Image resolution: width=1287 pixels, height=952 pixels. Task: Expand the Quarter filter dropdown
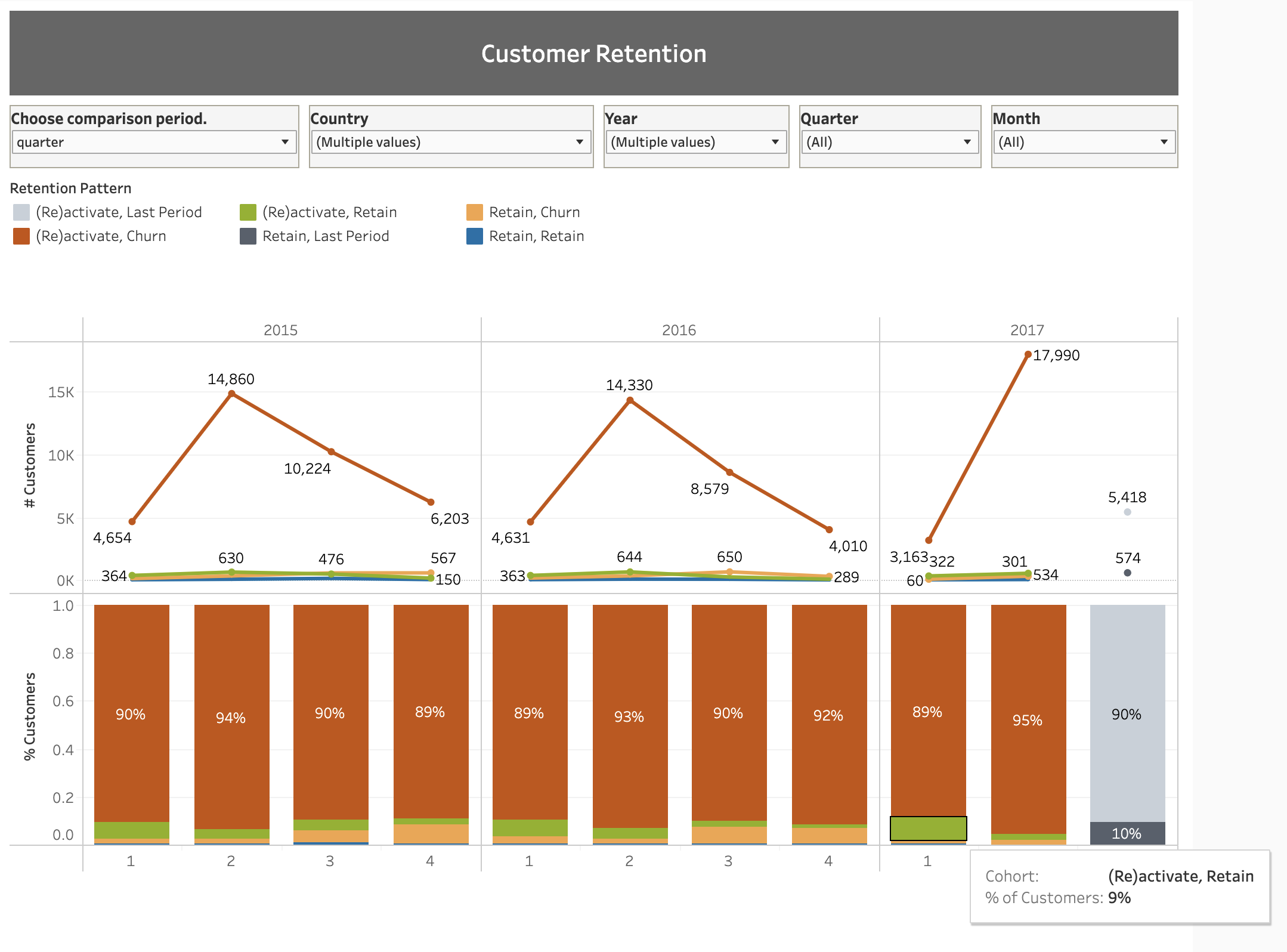pos(889,142)
